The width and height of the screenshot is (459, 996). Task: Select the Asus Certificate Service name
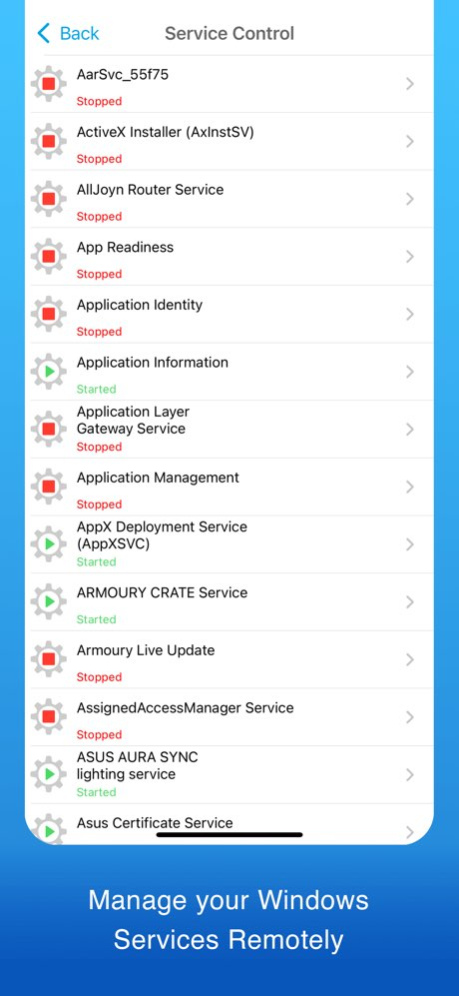point(155,823)
